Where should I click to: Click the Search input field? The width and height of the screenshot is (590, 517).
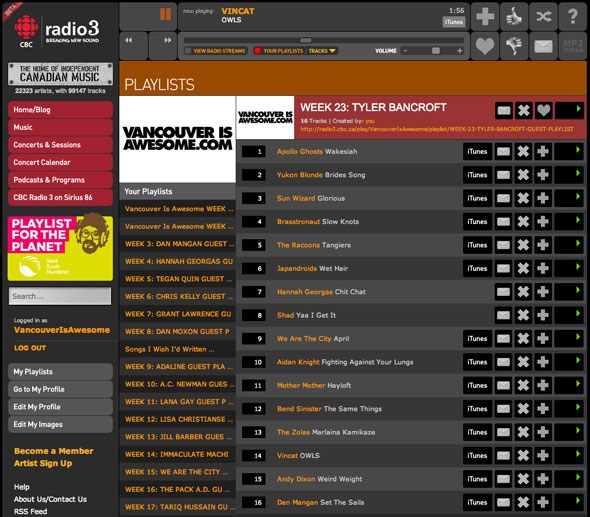[x=60, y=296]
